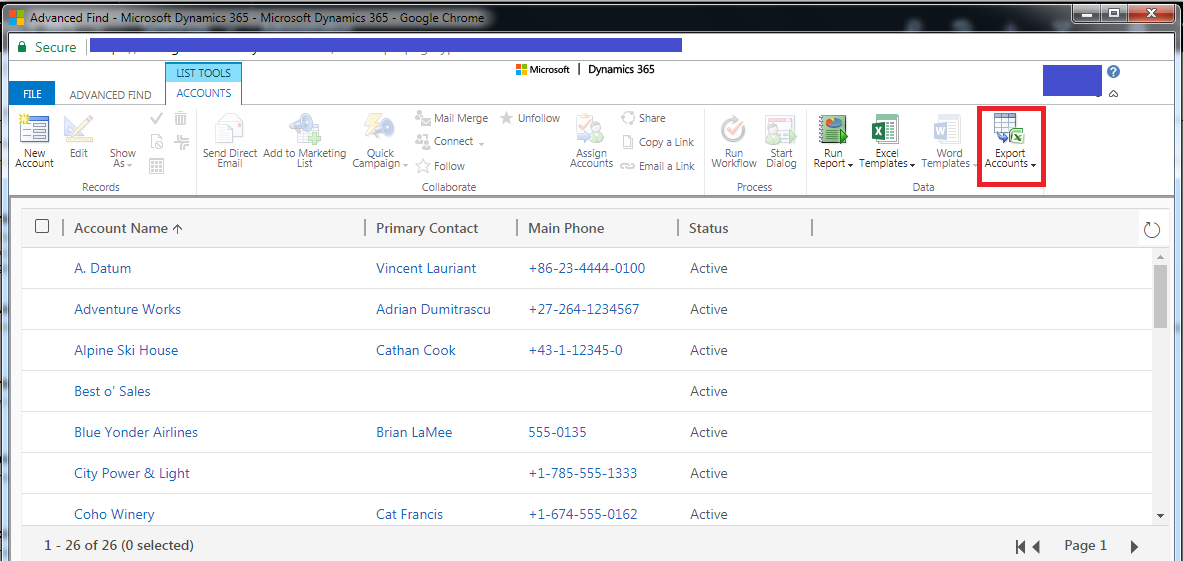The width and height of the screenshot is (1183, 561).
Task: Click Add to Marketing List
Action: coord(304,142)
